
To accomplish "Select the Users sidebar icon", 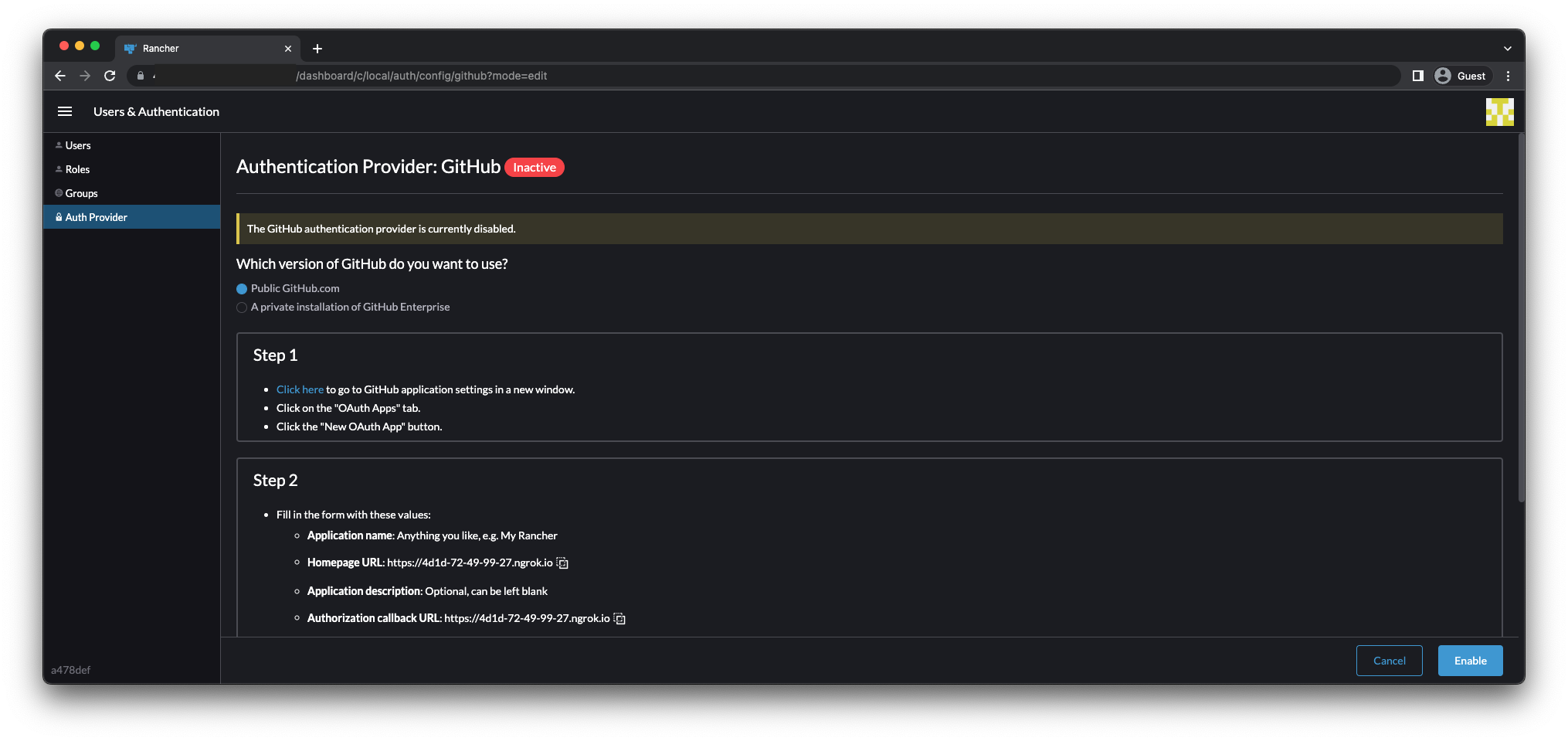I will tap(59, 144).
